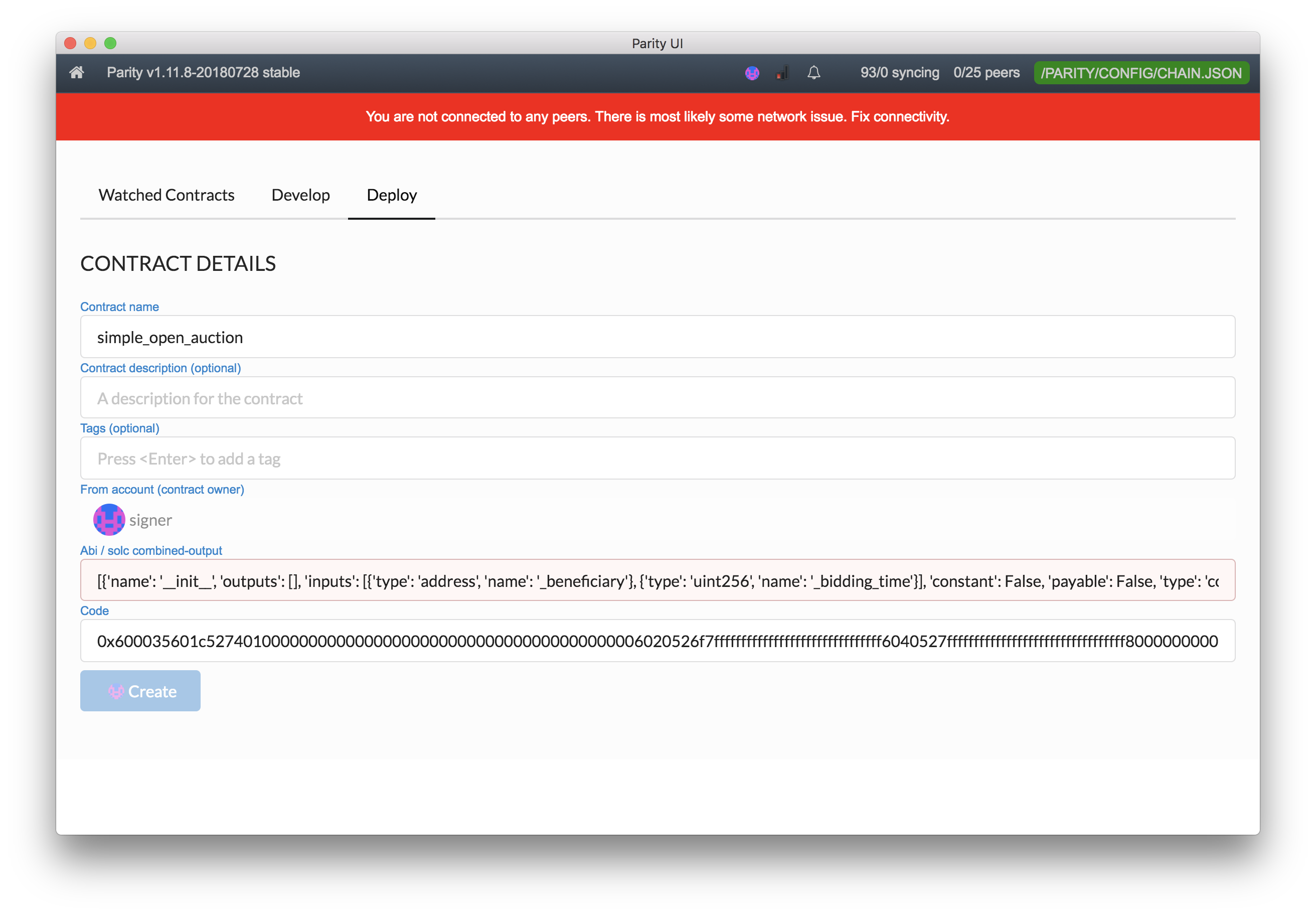Image resolution: width=1316 pixels, height=915 pixels.
Task: Click the Create contract button
Action: point(140,691)
